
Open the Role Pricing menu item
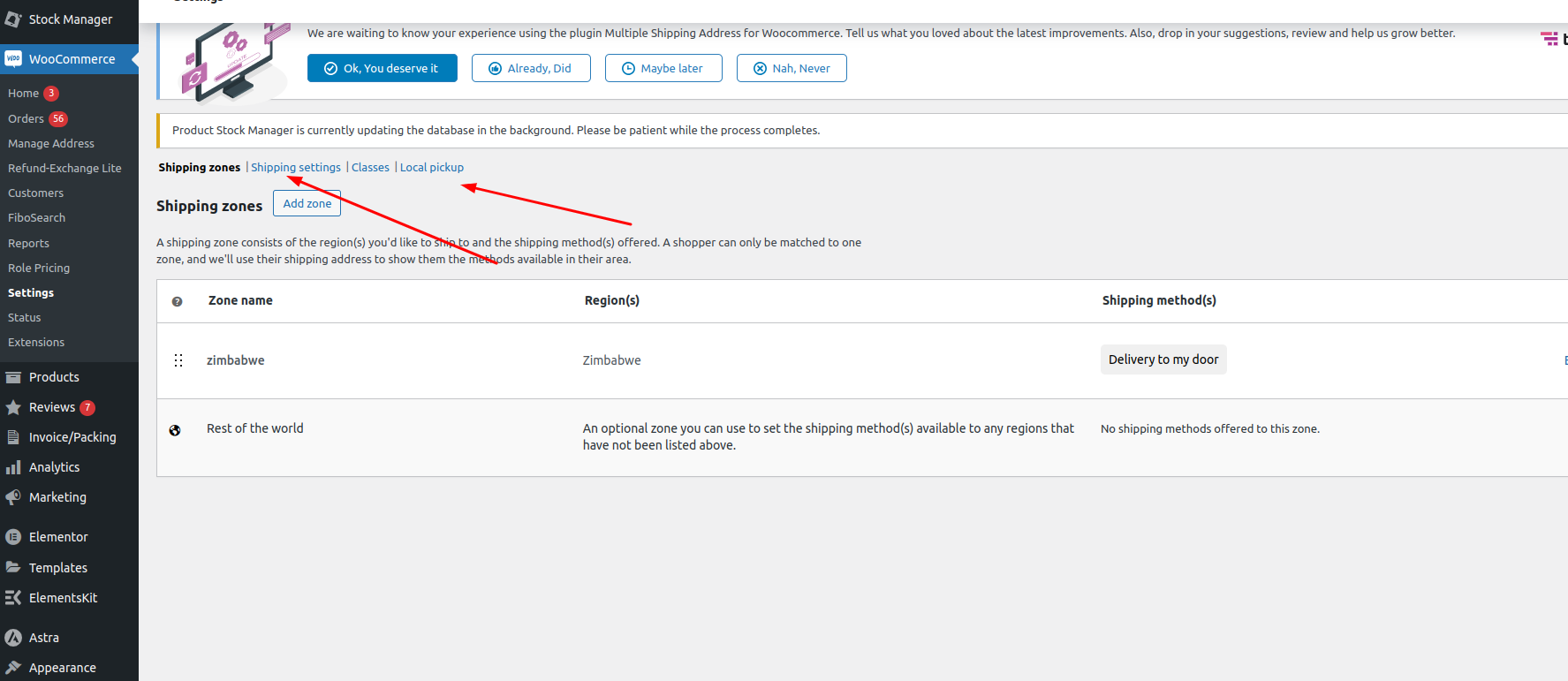39,268
